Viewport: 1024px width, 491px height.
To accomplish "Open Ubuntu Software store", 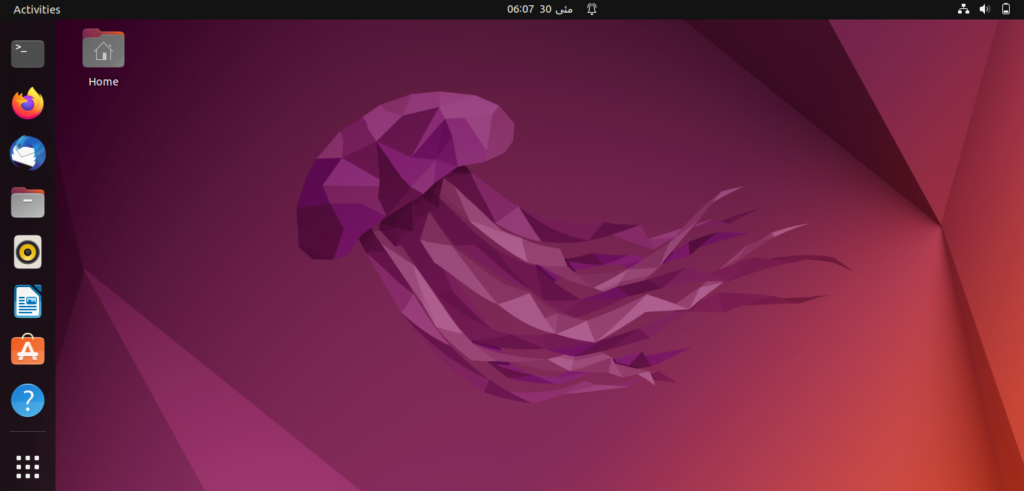I will (x=27, y=351).
